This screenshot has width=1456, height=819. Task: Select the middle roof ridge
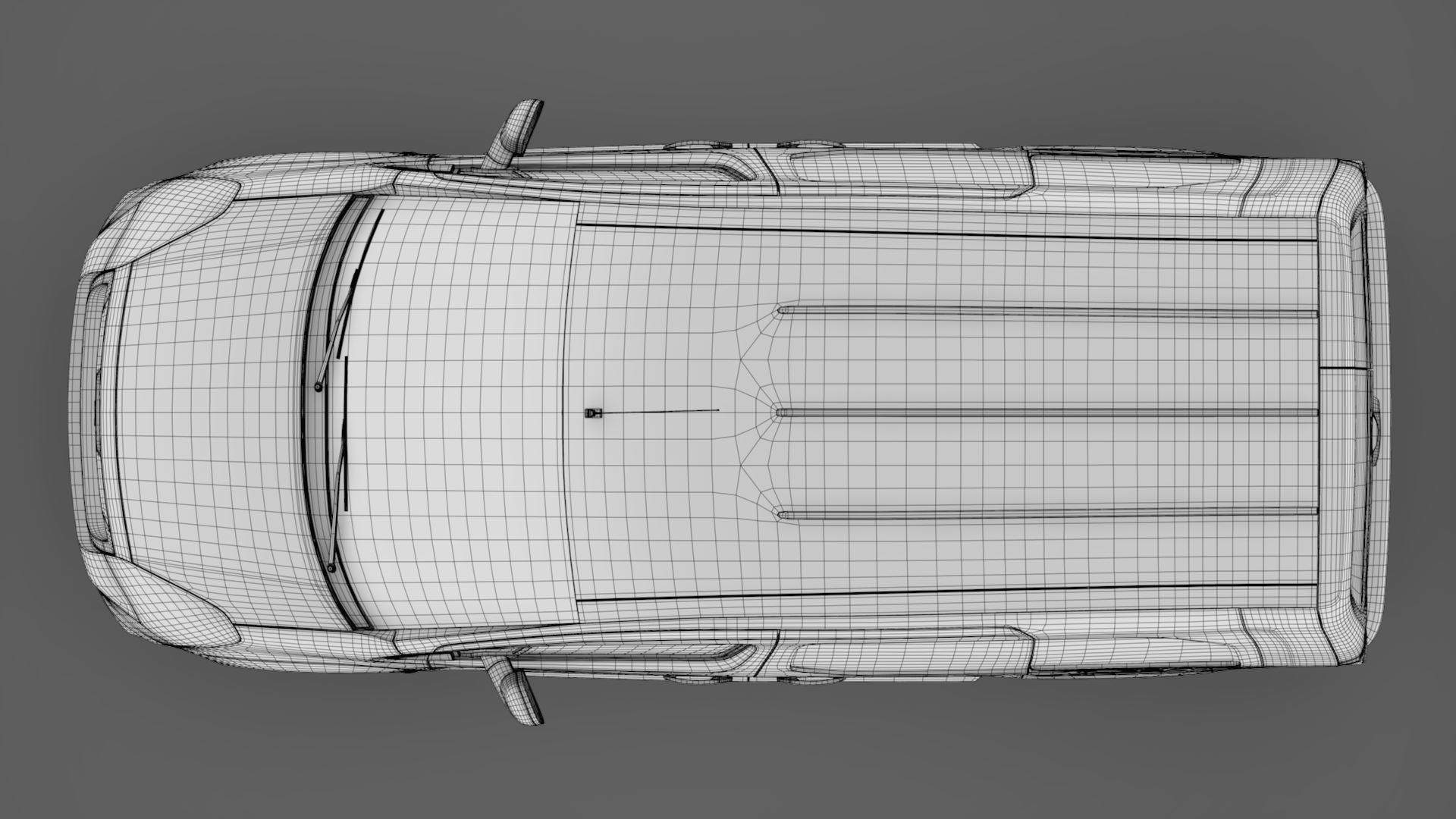click(x=1046, y=413)
